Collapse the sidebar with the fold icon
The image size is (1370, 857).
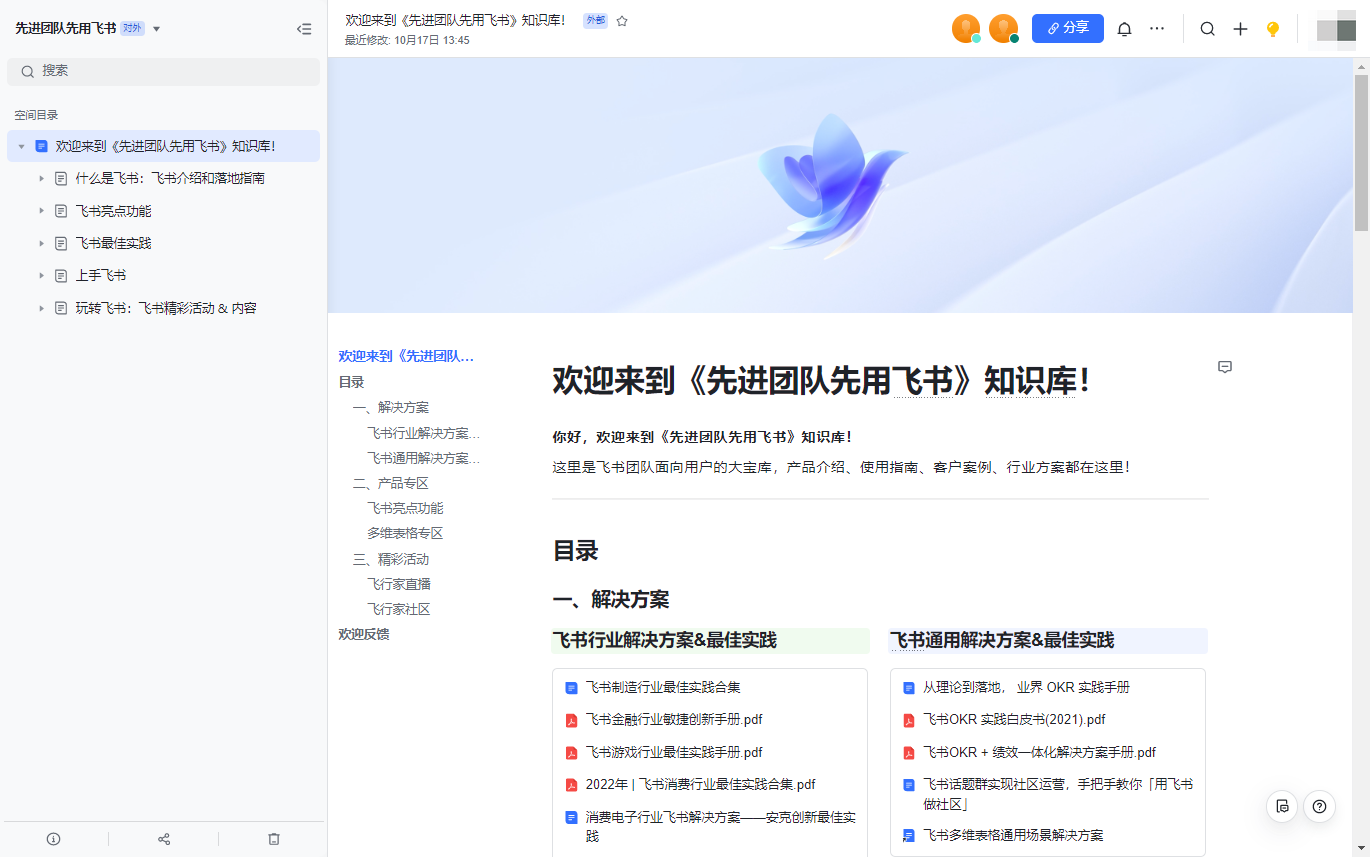coord(304,29)
